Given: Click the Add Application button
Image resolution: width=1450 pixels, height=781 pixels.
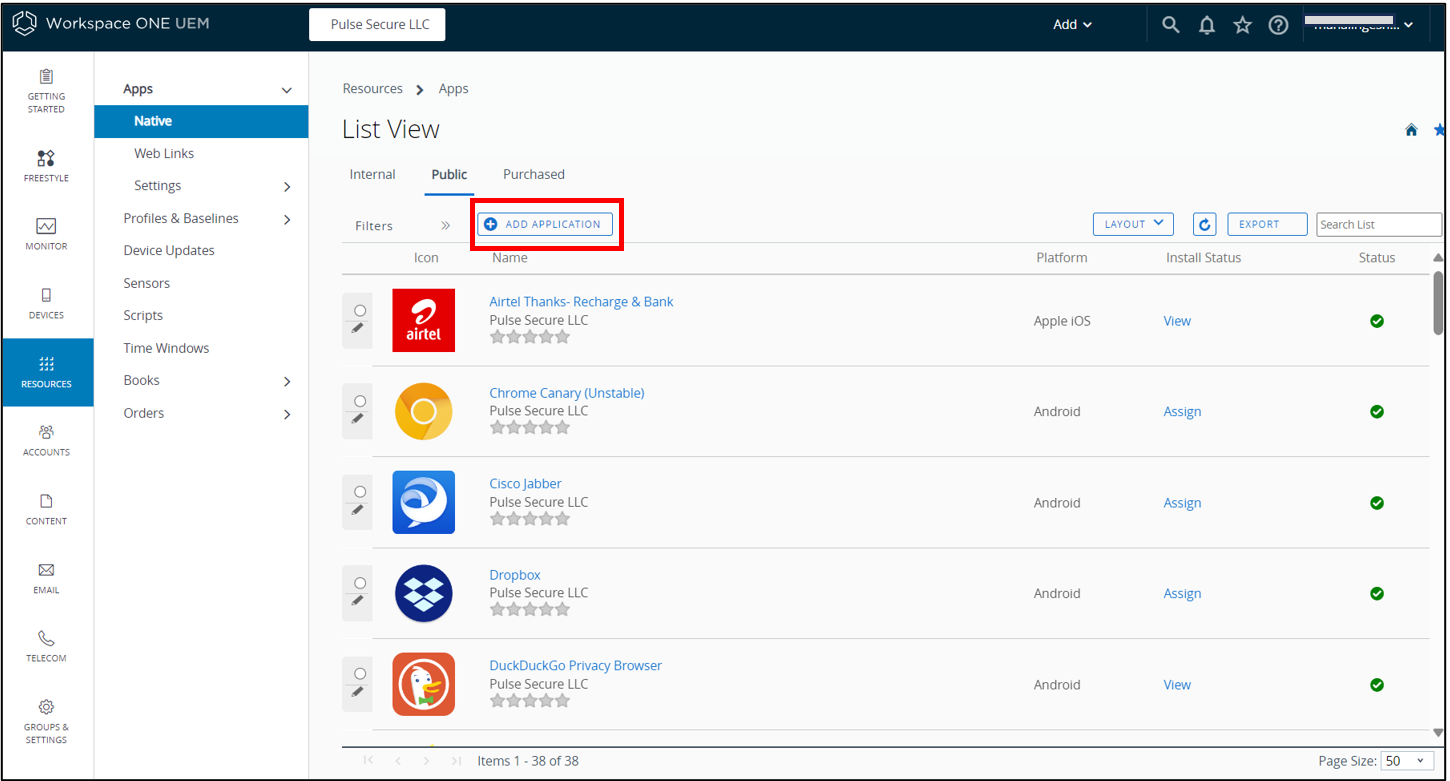Looking at the screenshot, I should coord(545,224).
